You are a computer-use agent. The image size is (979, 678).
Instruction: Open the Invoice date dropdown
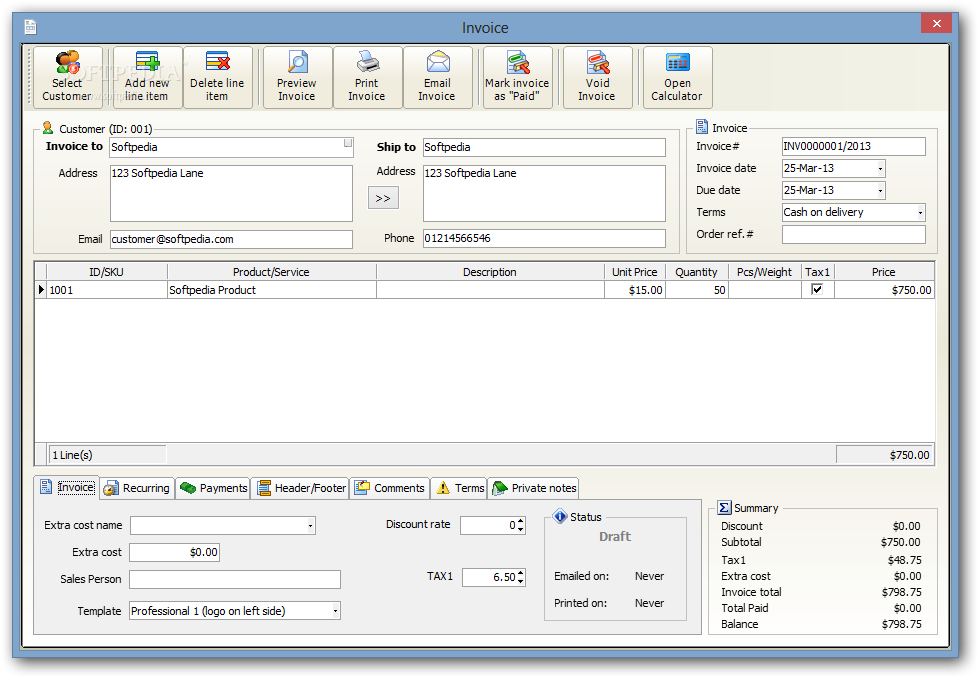[x=880, y=169]
